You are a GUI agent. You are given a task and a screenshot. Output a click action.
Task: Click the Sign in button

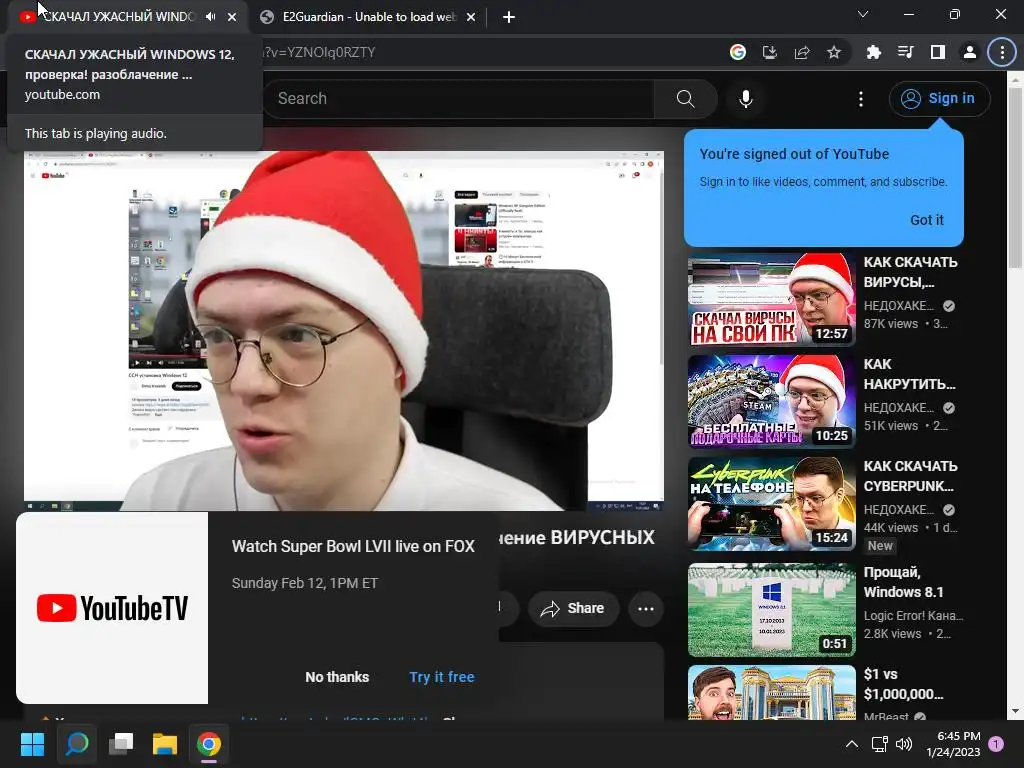(939, 99)
